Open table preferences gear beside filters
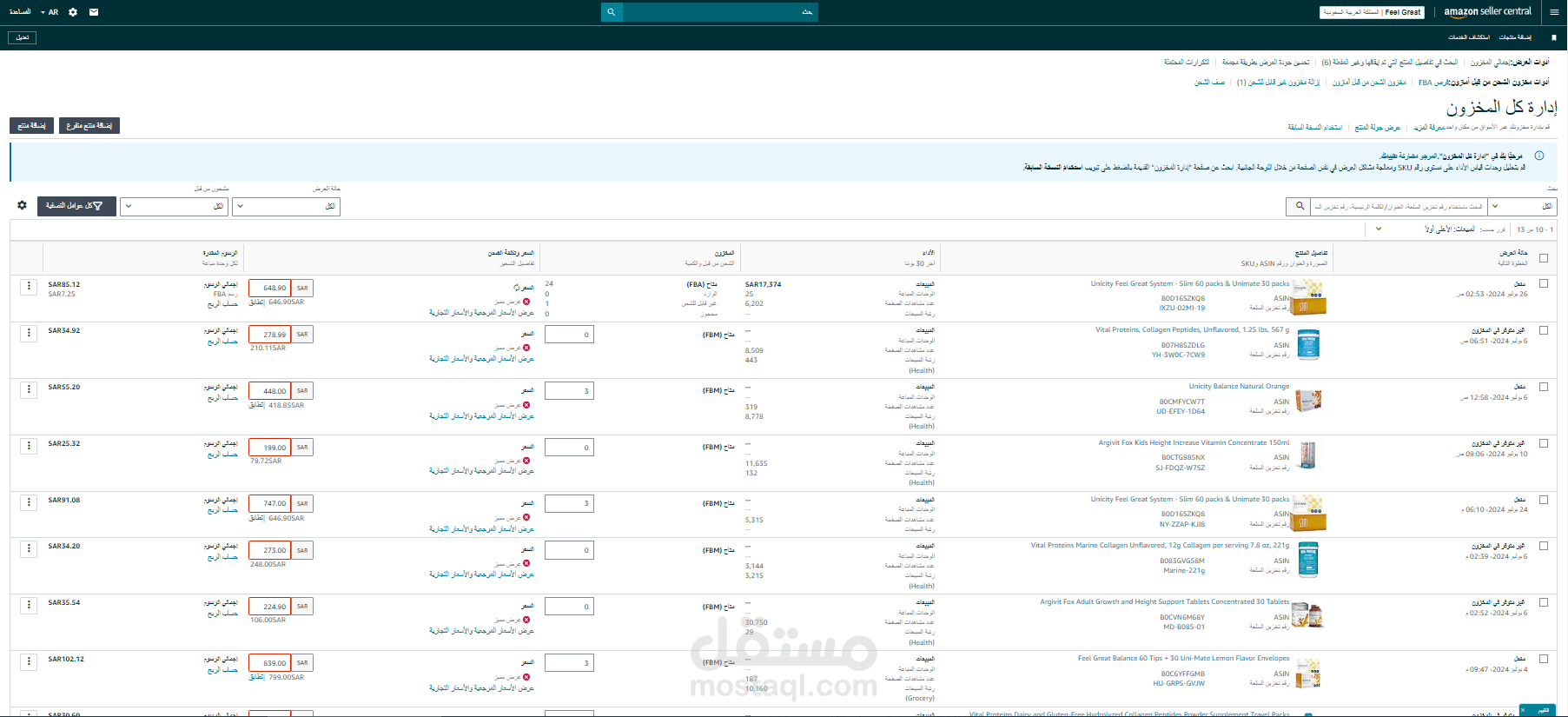This screenshot has height=717, width=1568. [x=23, y=205]
